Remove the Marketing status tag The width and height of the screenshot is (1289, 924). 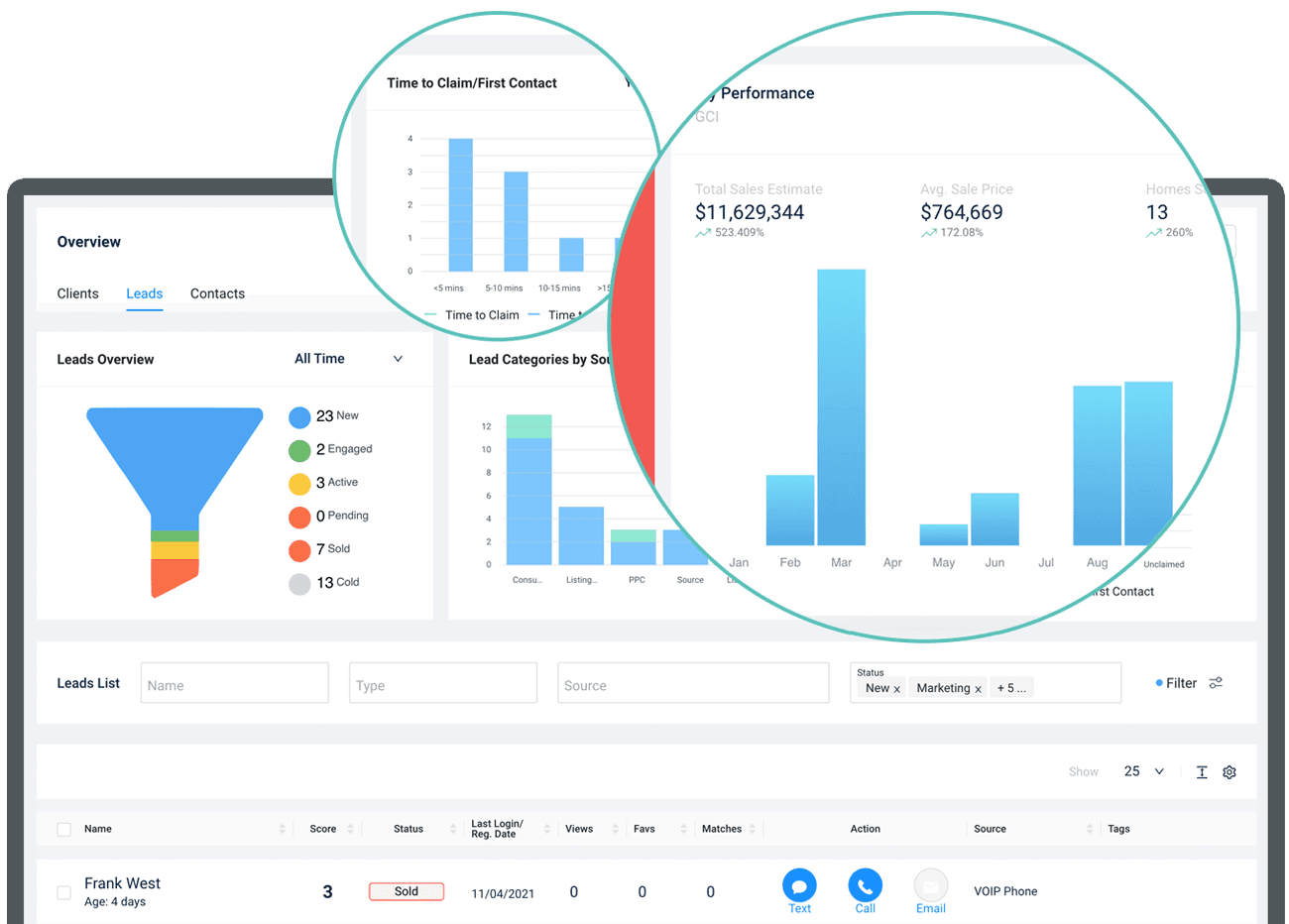pyautogui.click(x=978, y=689)
